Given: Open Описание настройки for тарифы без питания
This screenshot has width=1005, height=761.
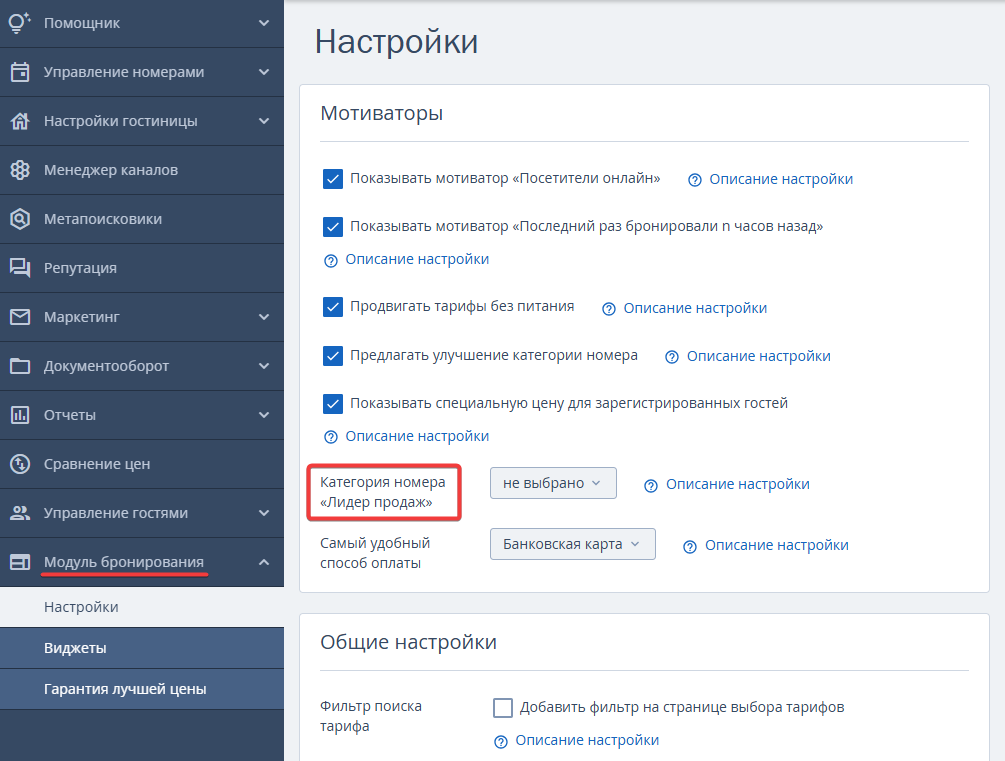Looking at the screenshot, I should click(695, 308).
